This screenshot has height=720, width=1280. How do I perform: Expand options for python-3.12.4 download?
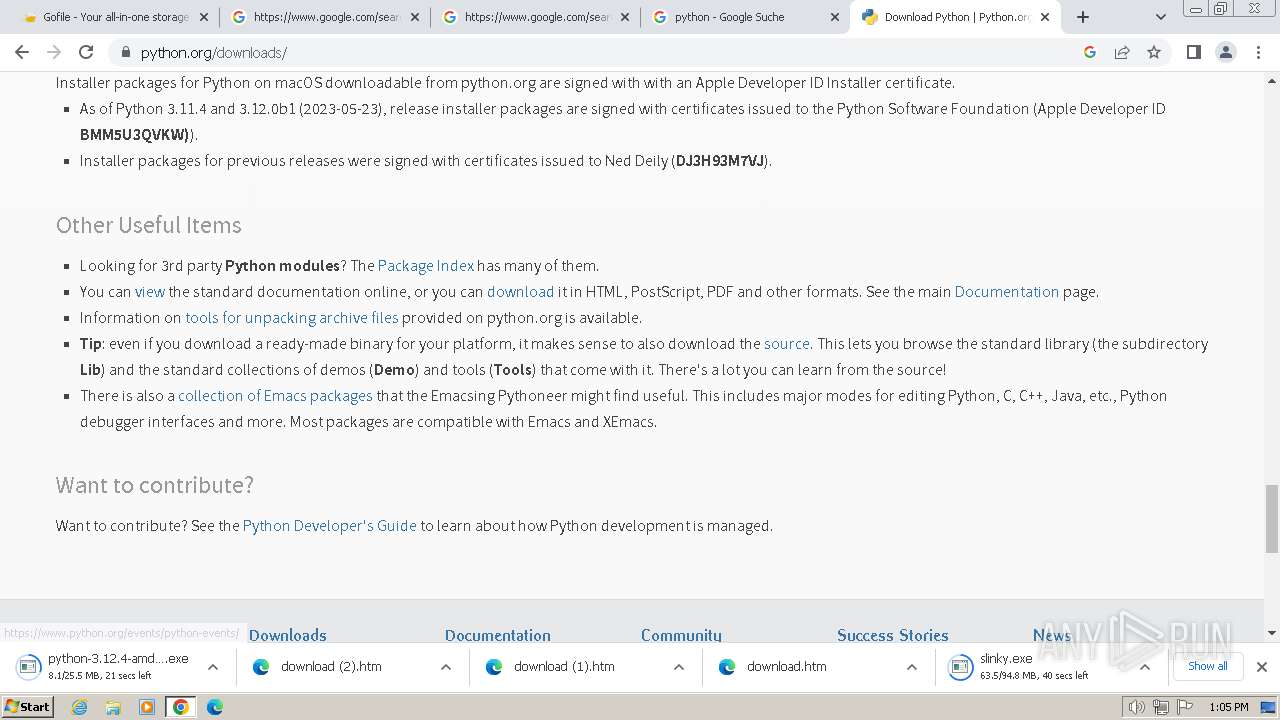click(x=212, y=667)
